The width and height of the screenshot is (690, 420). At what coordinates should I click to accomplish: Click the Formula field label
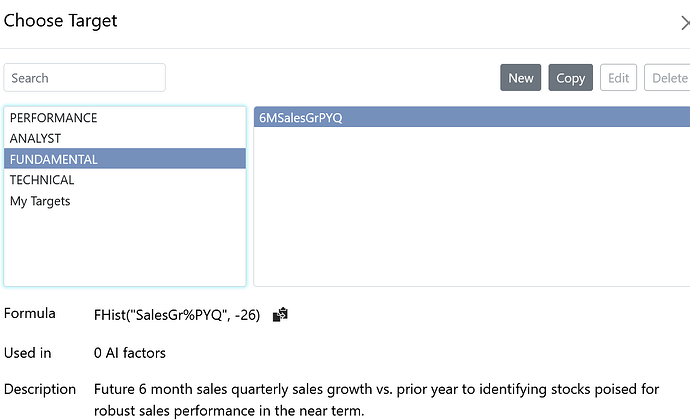pos(30,314)
